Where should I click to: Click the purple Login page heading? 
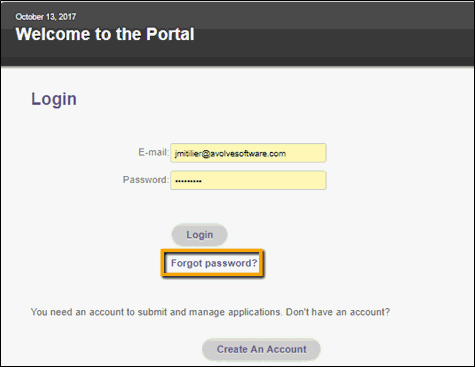(54, 99)
